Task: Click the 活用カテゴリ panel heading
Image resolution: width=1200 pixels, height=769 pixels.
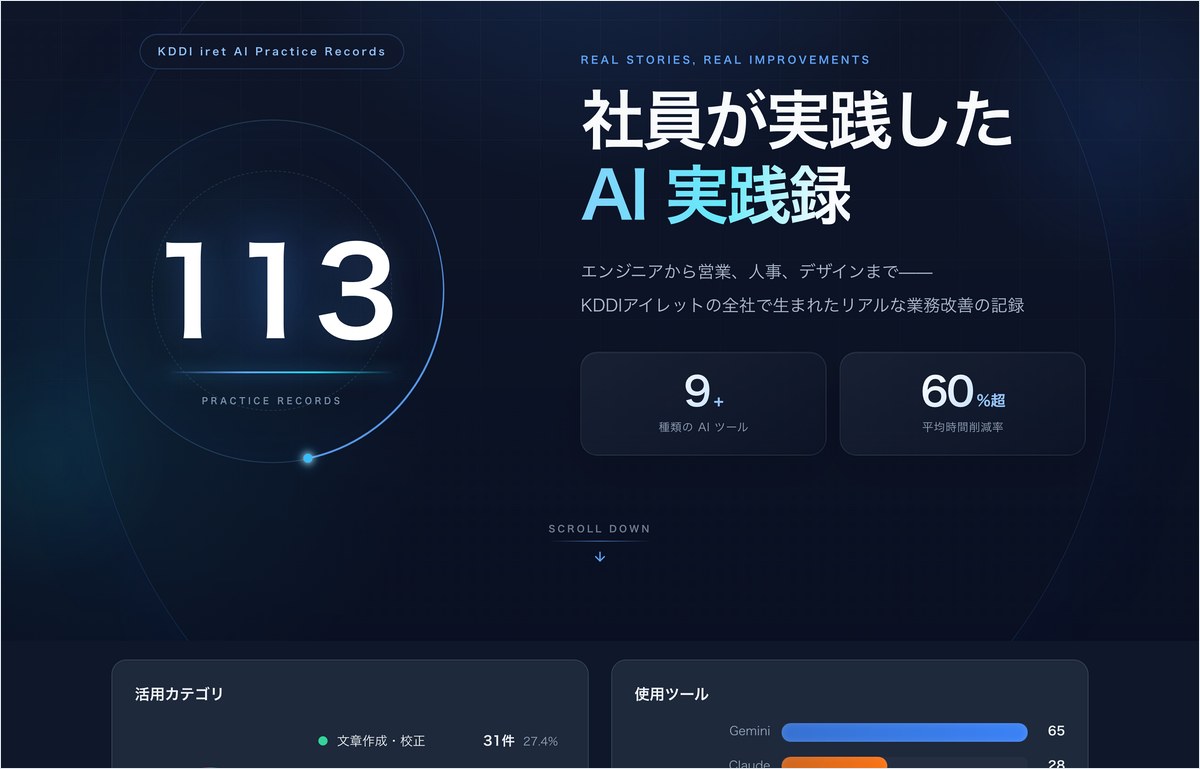Action: tap(179, 694)
